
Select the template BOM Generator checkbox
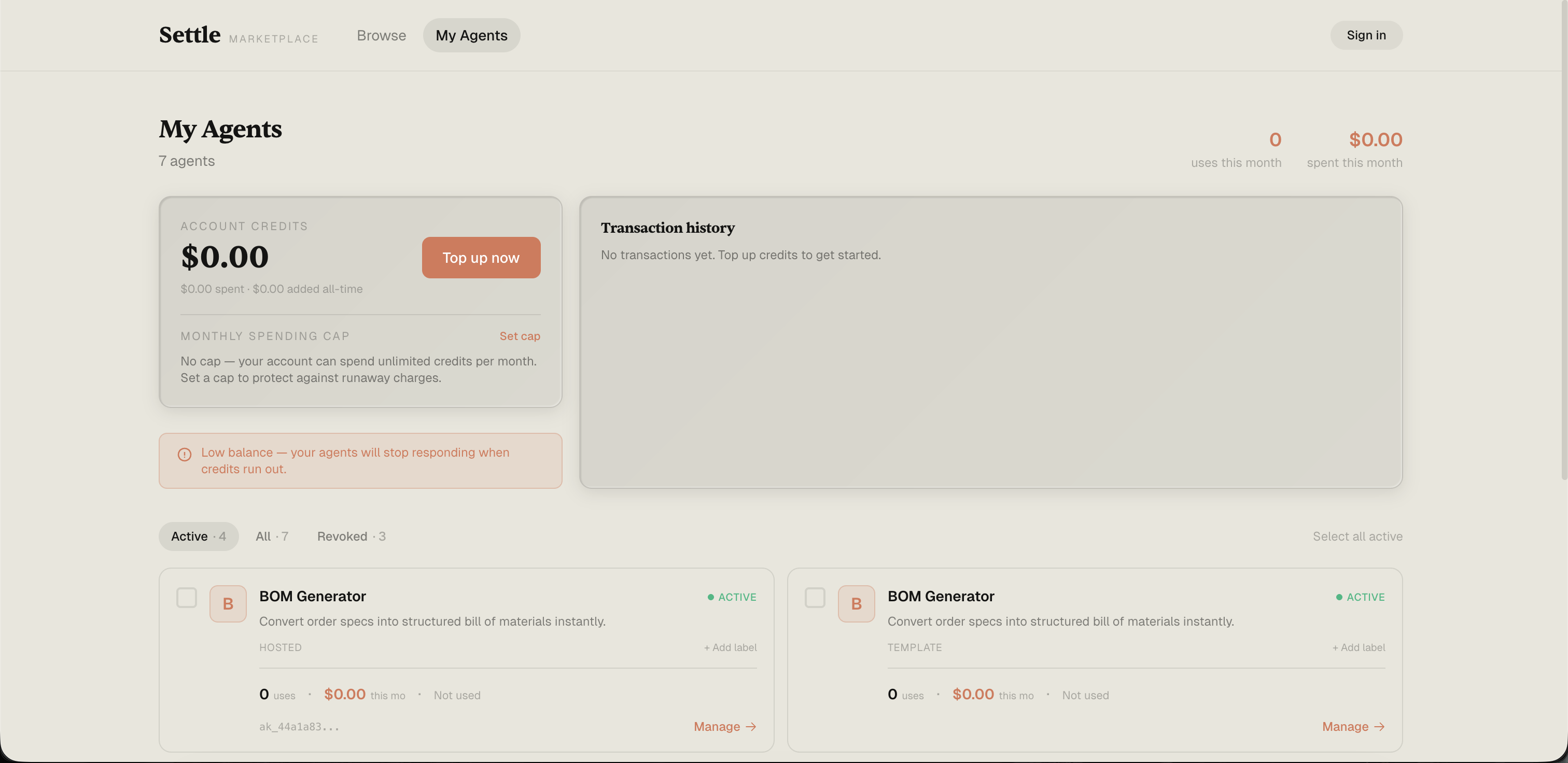tap(815, 598)
